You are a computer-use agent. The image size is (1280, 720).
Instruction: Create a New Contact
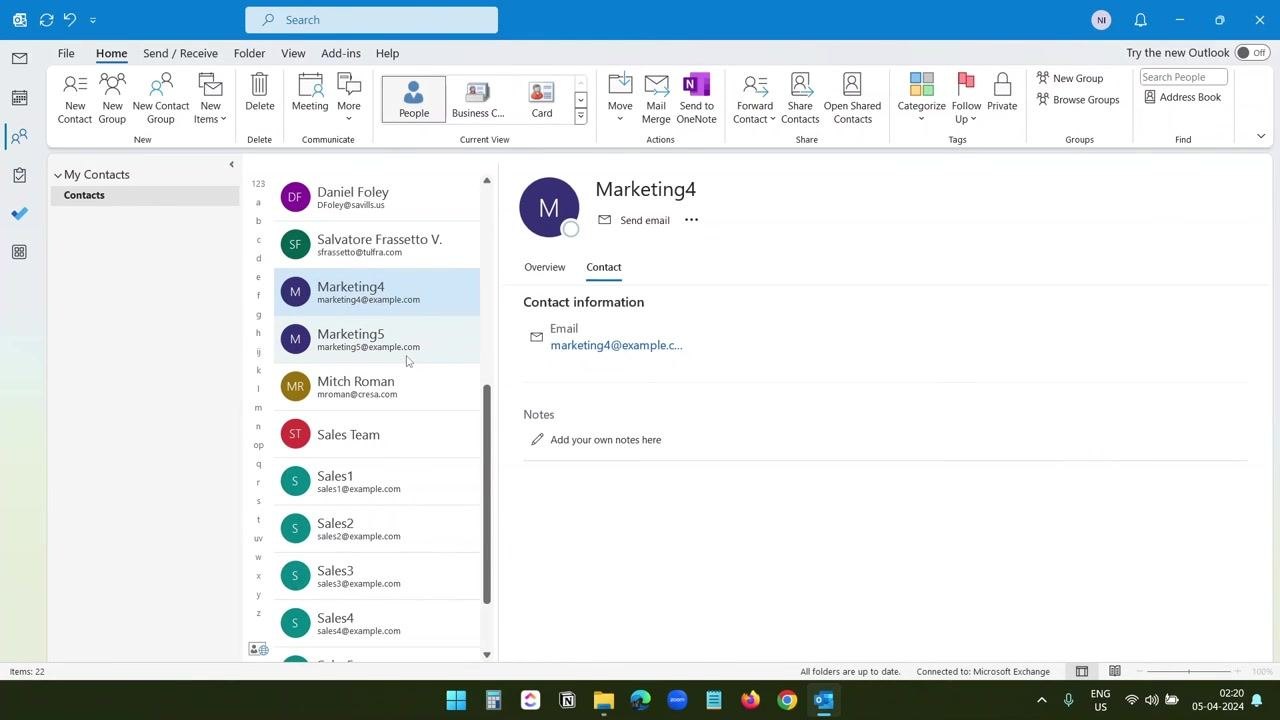click(75, 99)
